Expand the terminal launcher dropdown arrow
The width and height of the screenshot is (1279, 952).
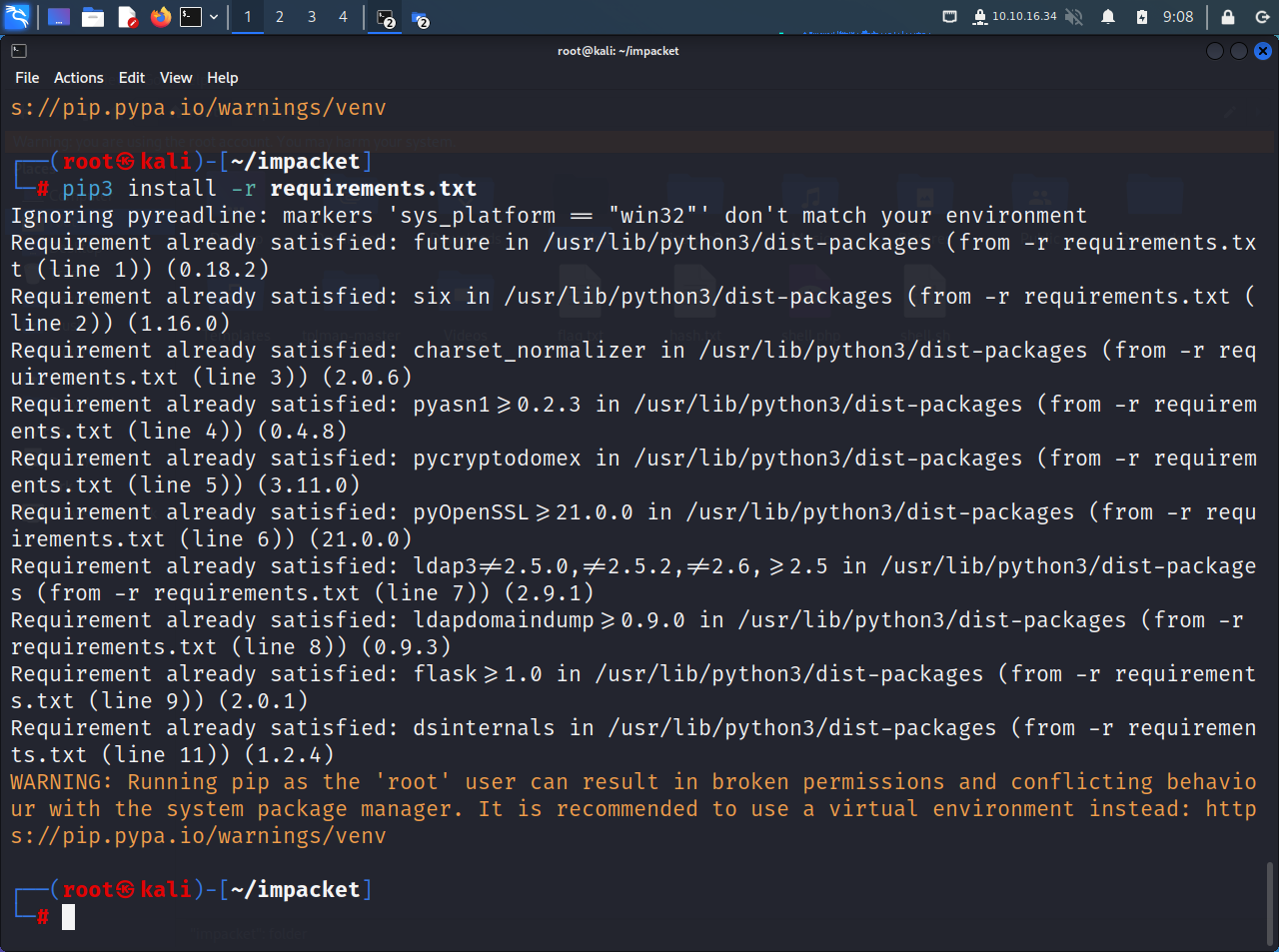pyautogui.click(x=214, y=17)
